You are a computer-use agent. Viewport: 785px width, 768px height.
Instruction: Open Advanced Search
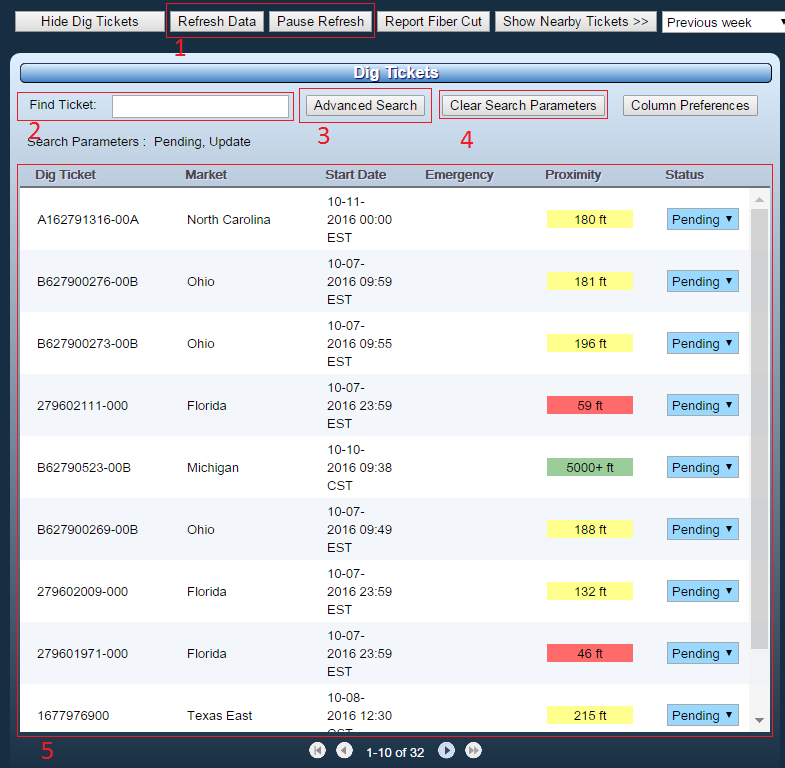[x=365, y=105]
